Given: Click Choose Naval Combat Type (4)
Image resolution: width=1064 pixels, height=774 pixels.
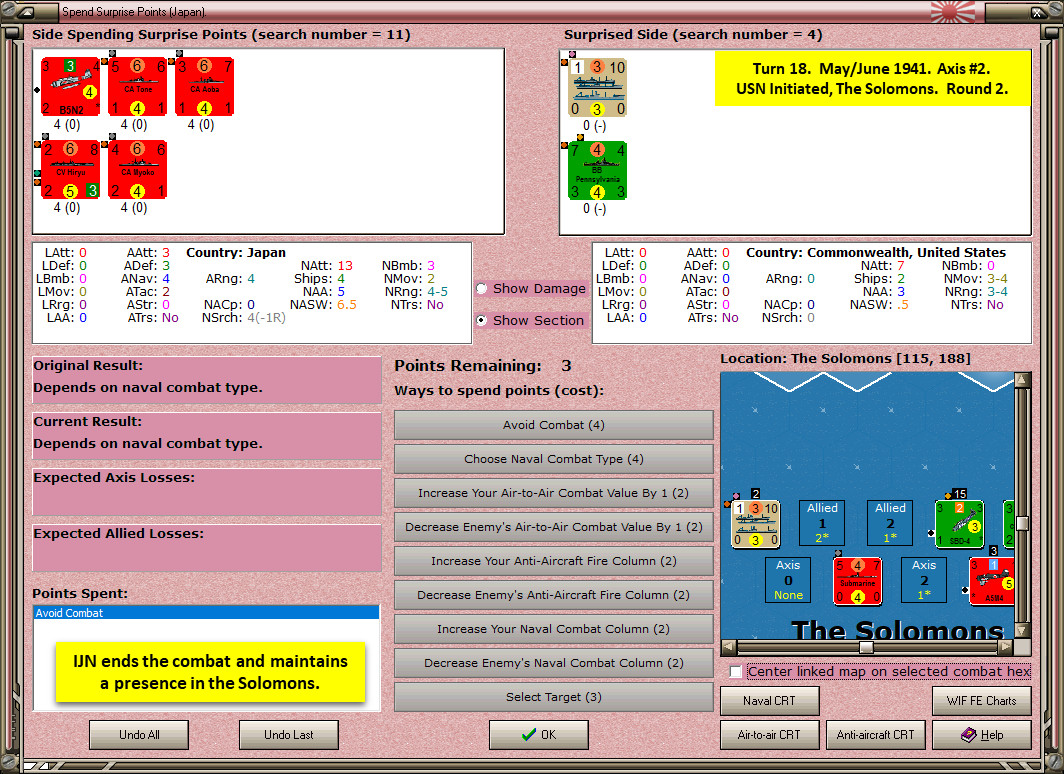Looking at the screenshot, I should pyautogui.click(x=554, y=459).
